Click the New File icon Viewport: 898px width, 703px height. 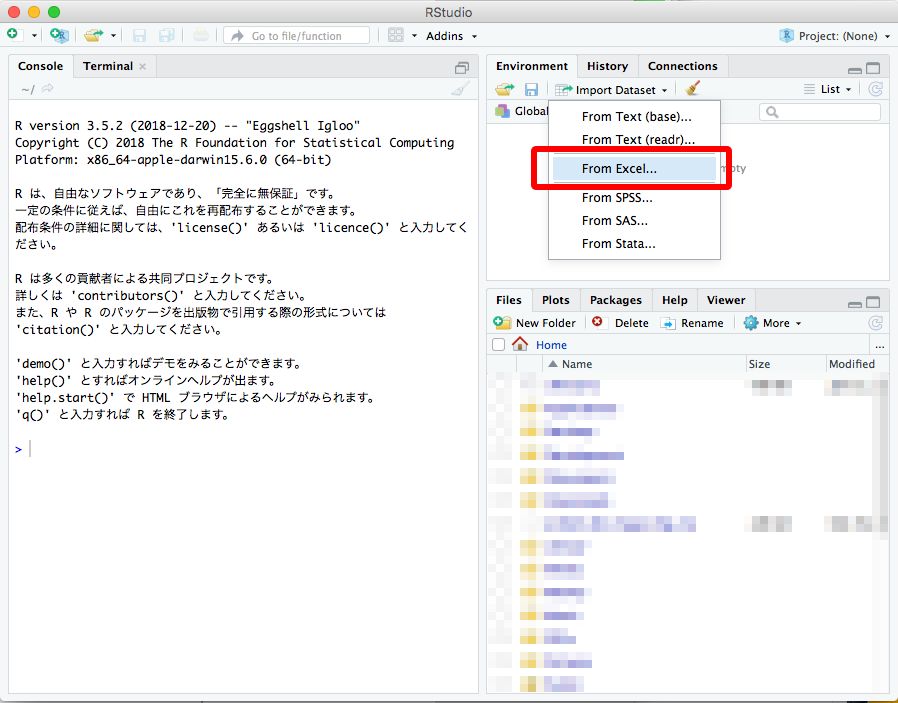[14, 35]
